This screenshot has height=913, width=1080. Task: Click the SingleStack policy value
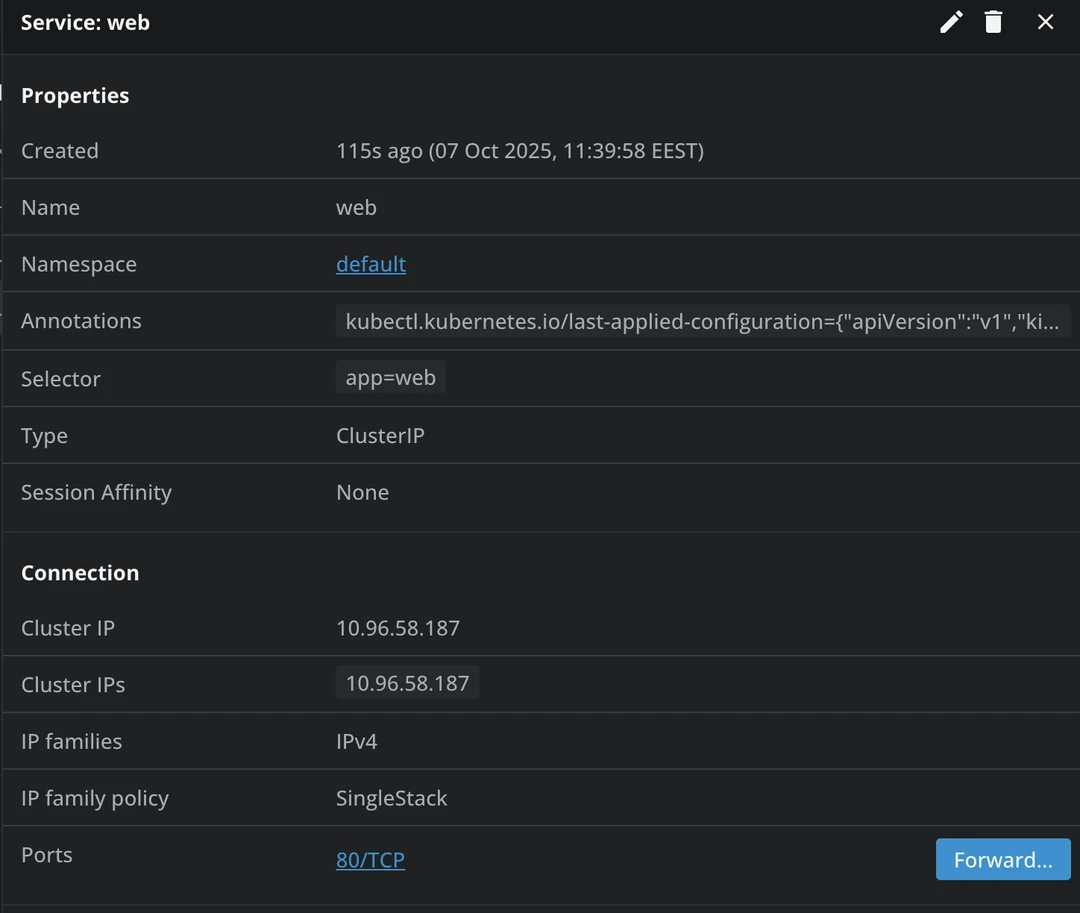(391, 798)
